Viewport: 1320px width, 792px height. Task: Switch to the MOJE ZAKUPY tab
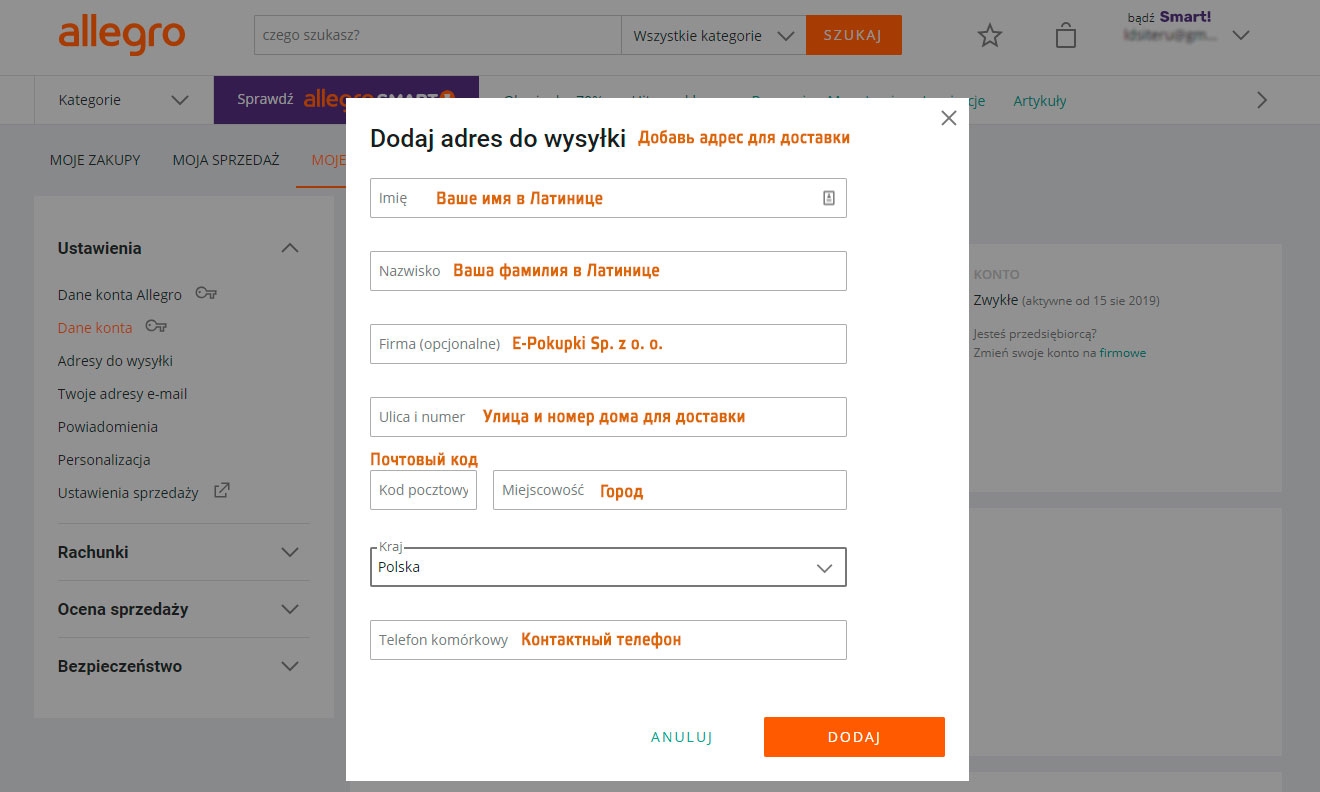[x=95, y=159]
